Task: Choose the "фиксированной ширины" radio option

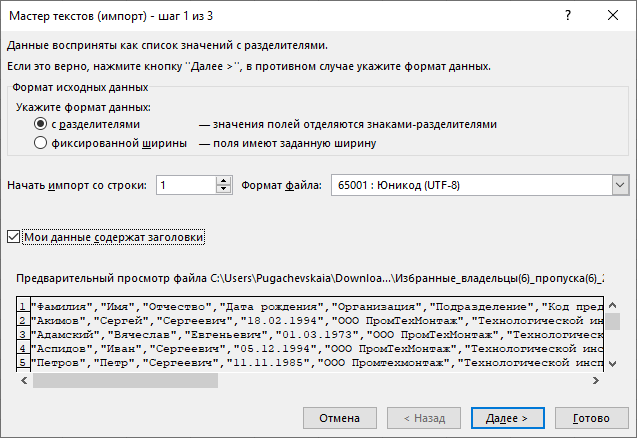Action: [x=41, y=143]
